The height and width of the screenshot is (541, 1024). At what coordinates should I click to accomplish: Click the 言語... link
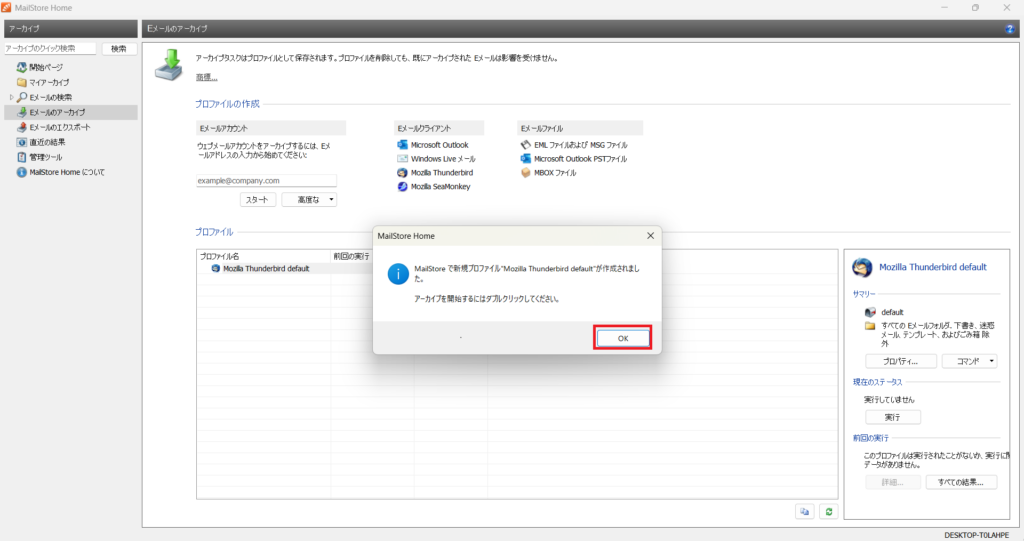coord(206,77)
